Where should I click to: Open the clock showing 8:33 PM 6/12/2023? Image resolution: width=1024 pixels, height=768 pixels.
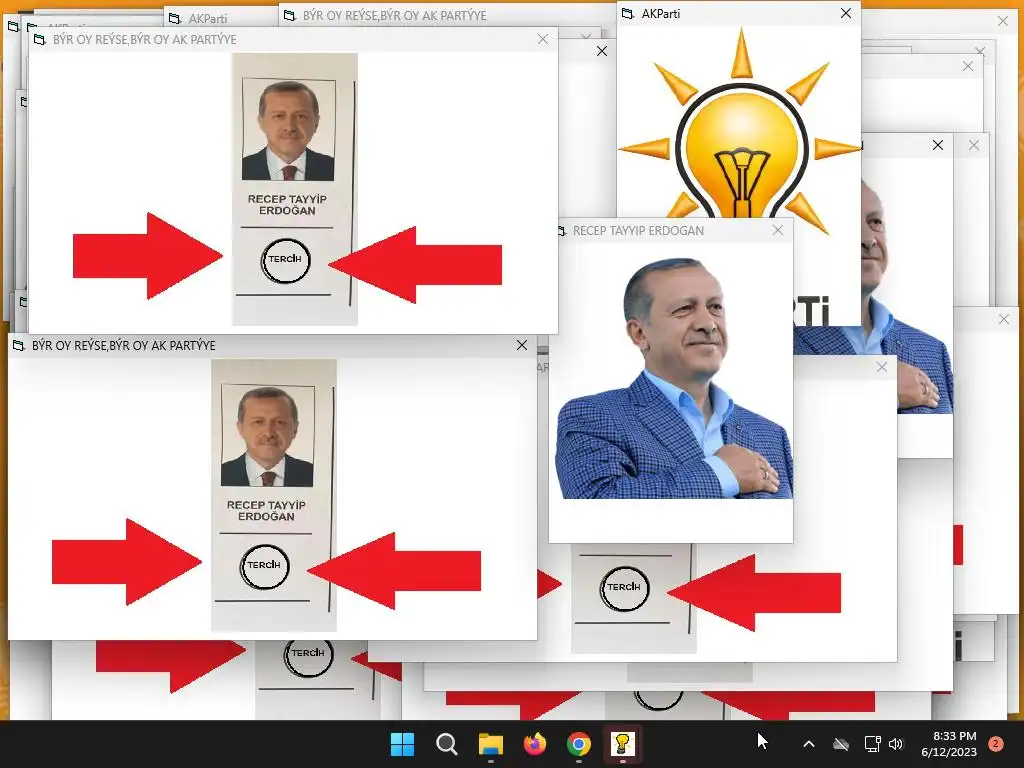tap(949, 744)
